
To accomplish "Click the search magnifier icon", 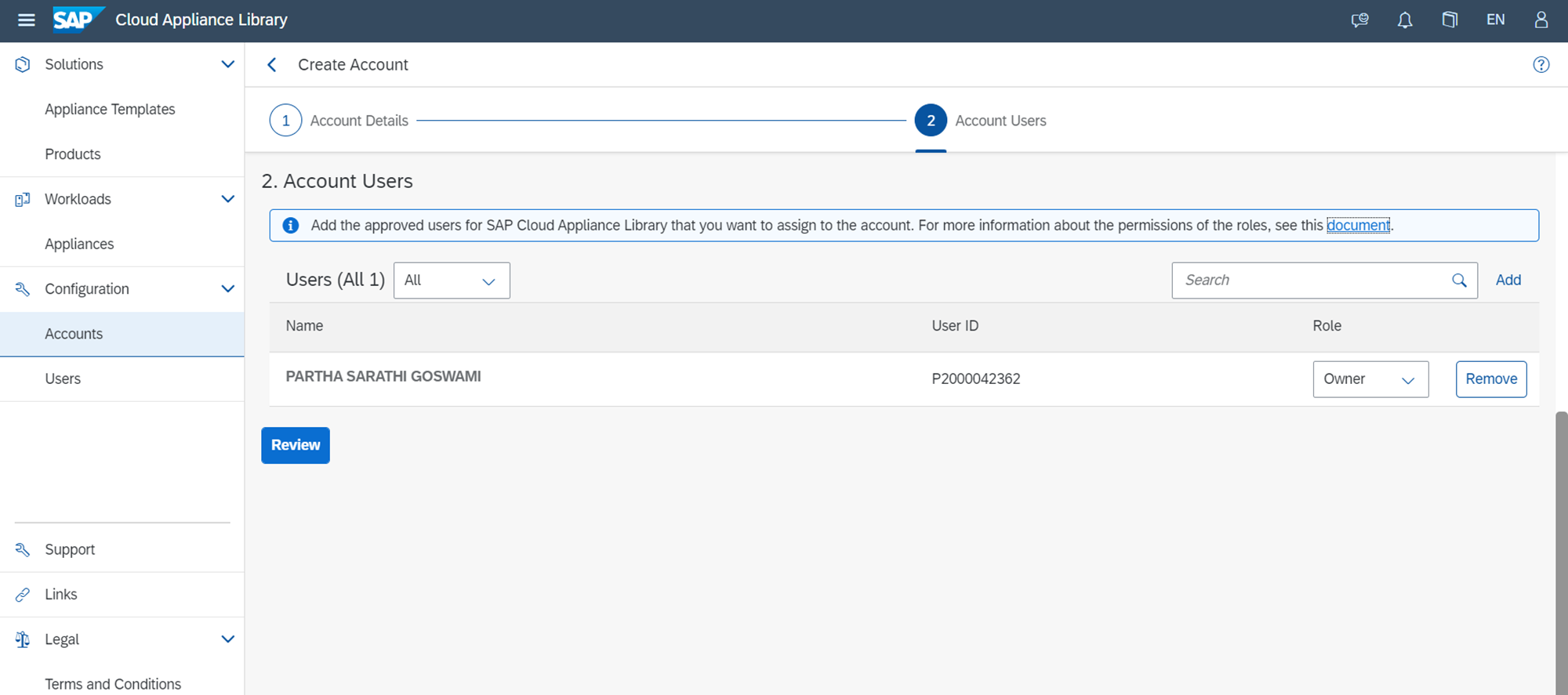I will (1458, 281).
